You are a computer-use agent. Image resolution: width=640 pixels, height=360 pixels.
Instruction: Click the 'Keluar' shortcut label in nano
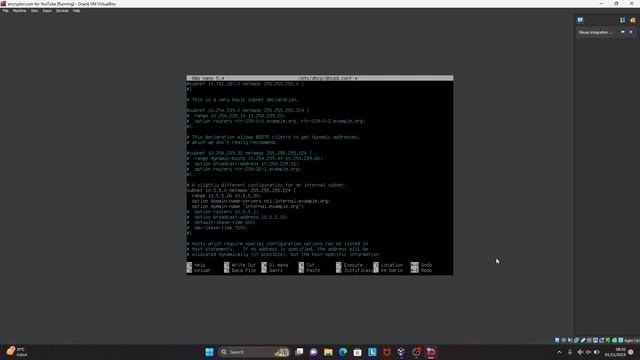[202, 270]
